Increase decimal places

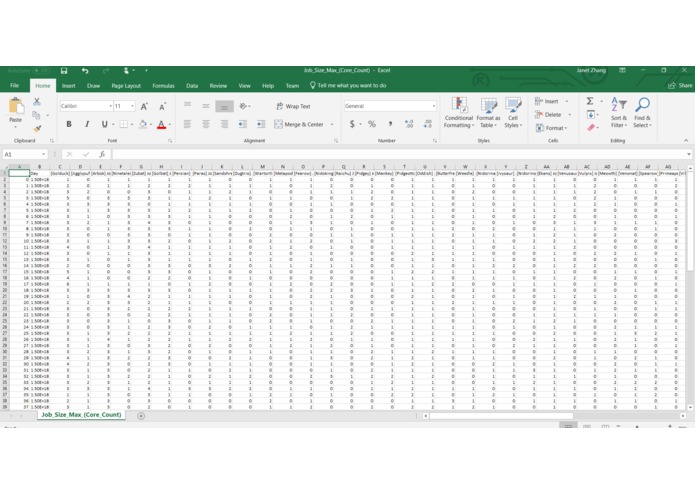(x=409, y=124)
